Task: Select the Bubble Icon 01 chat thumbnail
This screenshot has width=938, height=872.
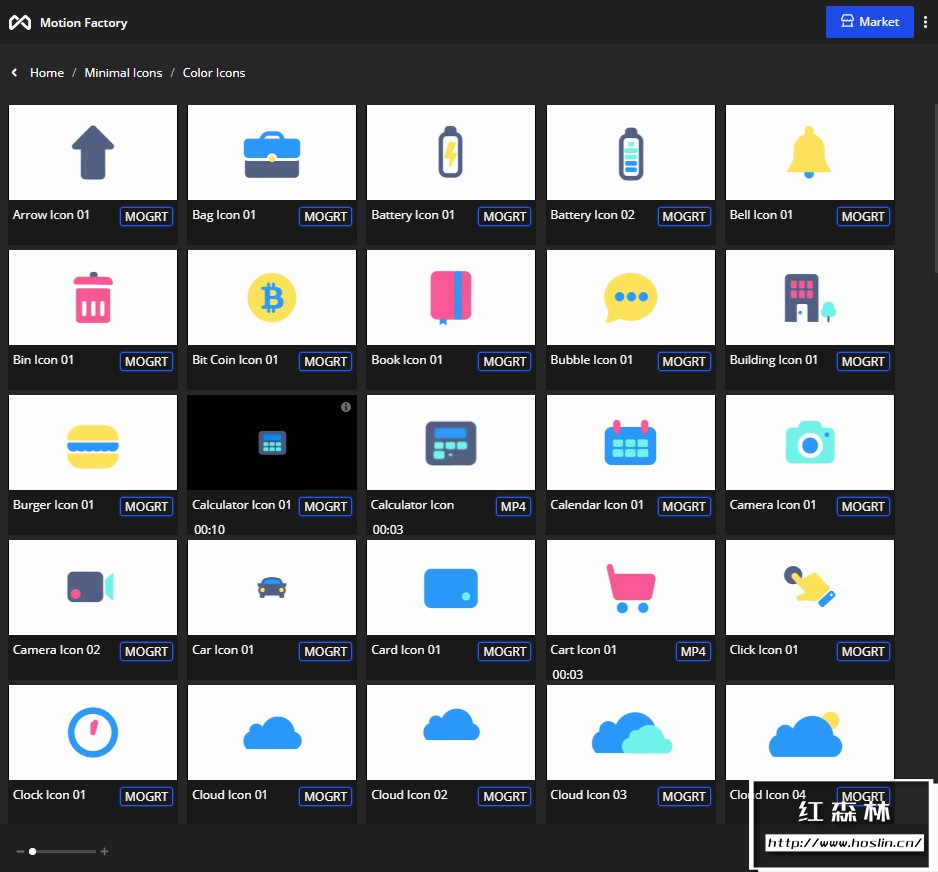Action: pos(631,297)
